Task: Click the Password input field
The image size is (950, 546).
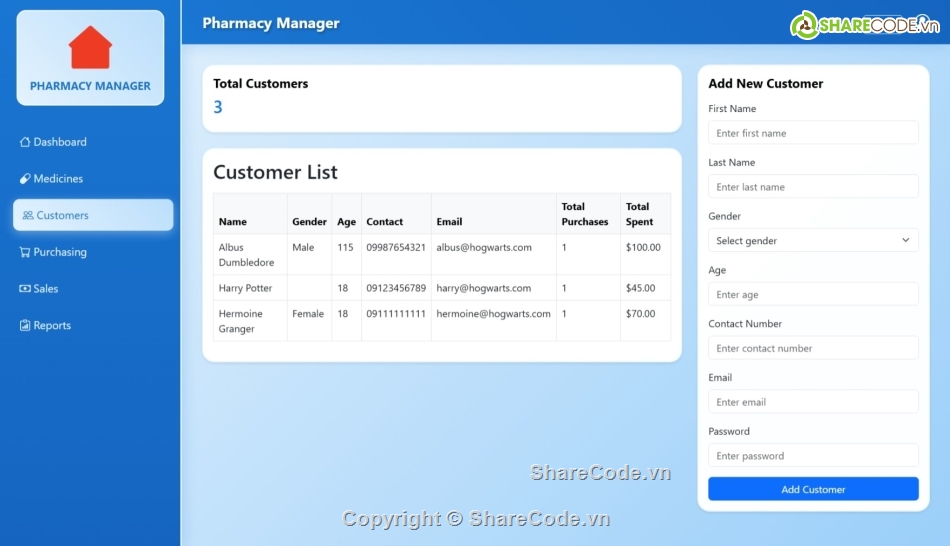Action: [x=813, y=456]
